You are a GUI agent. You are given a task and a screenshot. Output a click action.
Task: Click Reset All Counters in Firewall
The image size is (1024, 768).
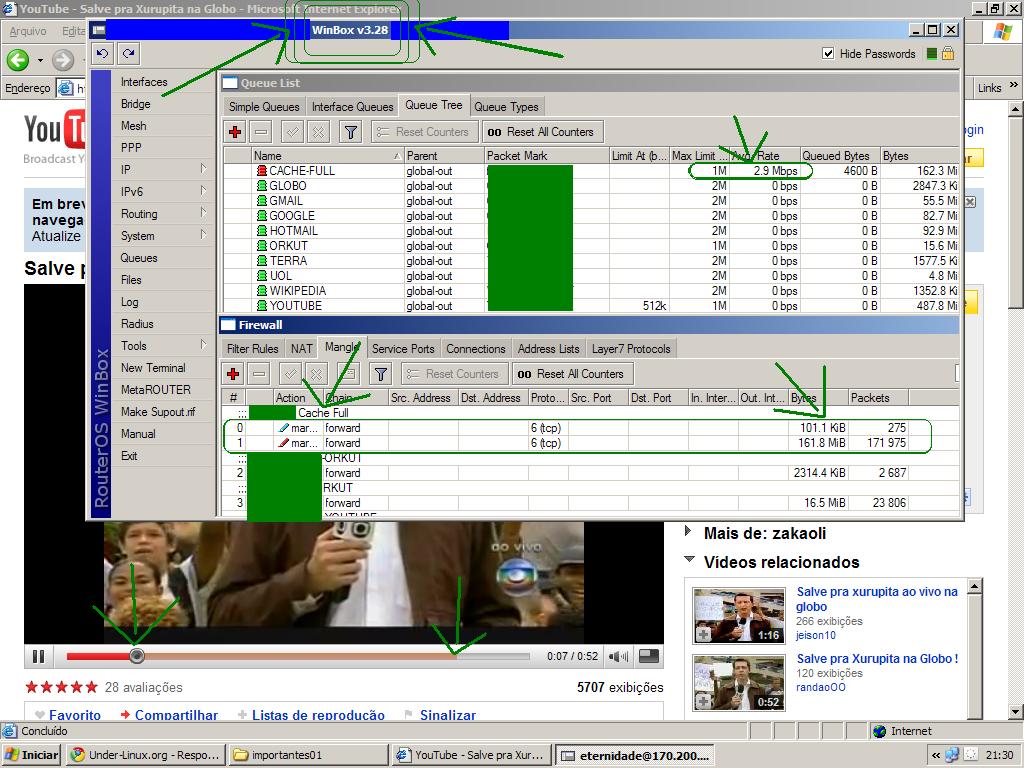pos(571,374)
